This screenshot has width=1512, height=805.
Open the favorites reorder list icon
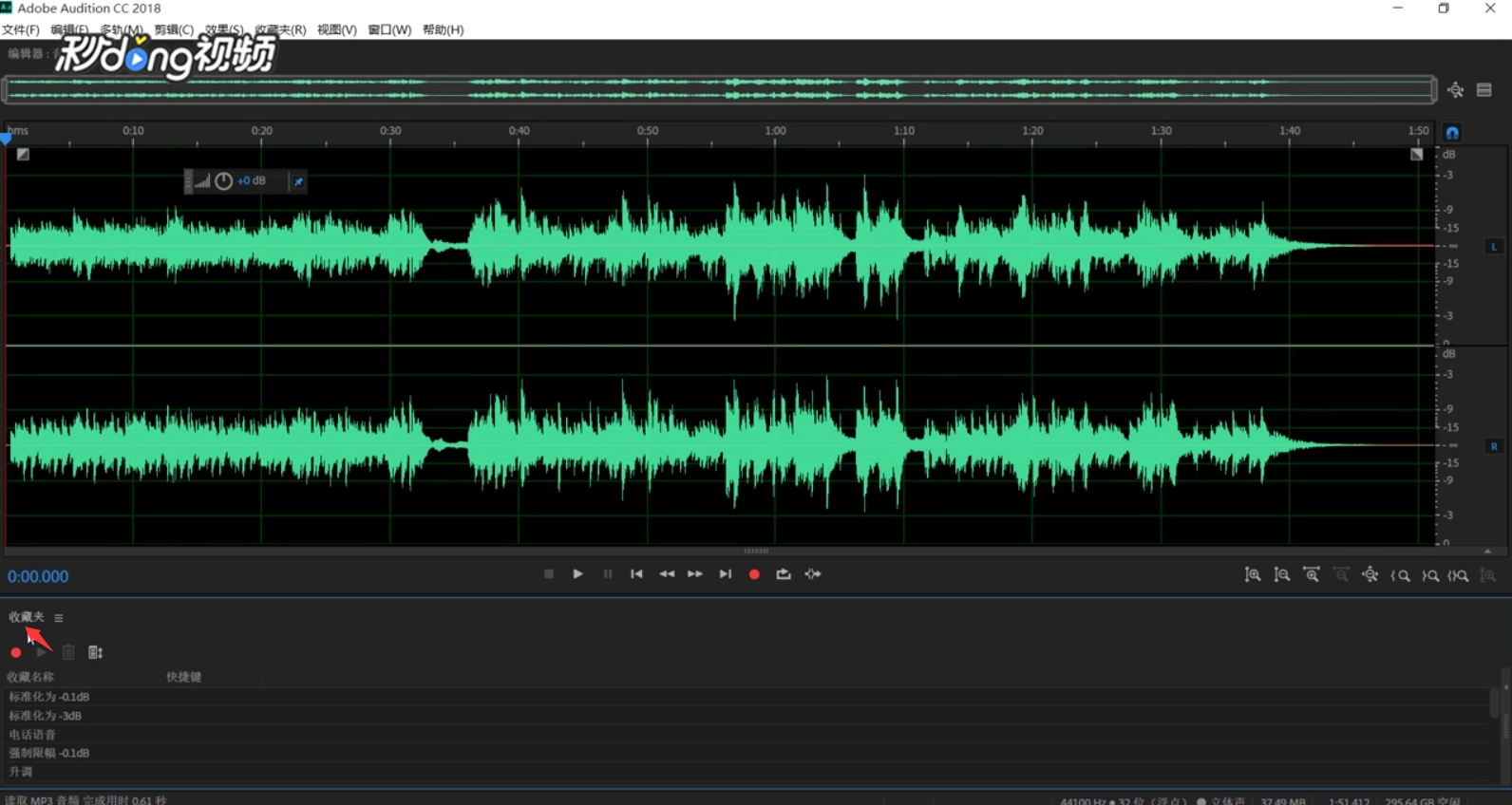tap(95, 652)
